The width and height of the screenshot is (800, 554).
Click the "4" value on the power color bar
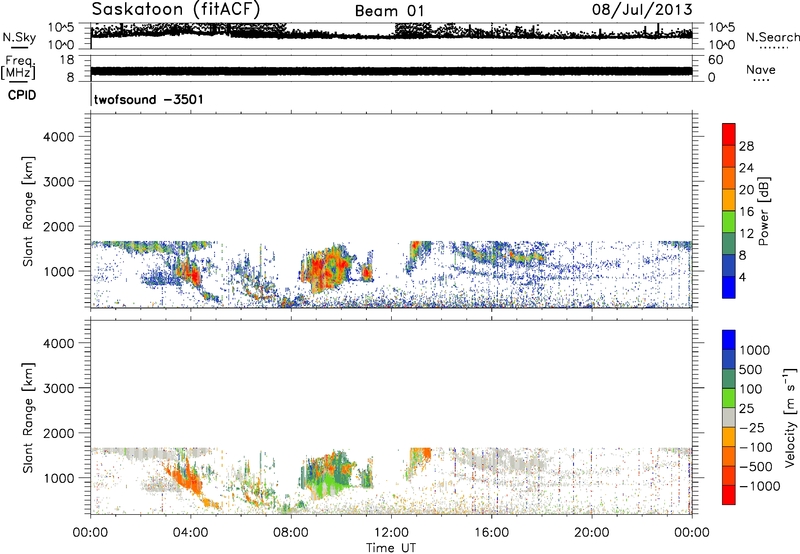[x=742, y=278]
